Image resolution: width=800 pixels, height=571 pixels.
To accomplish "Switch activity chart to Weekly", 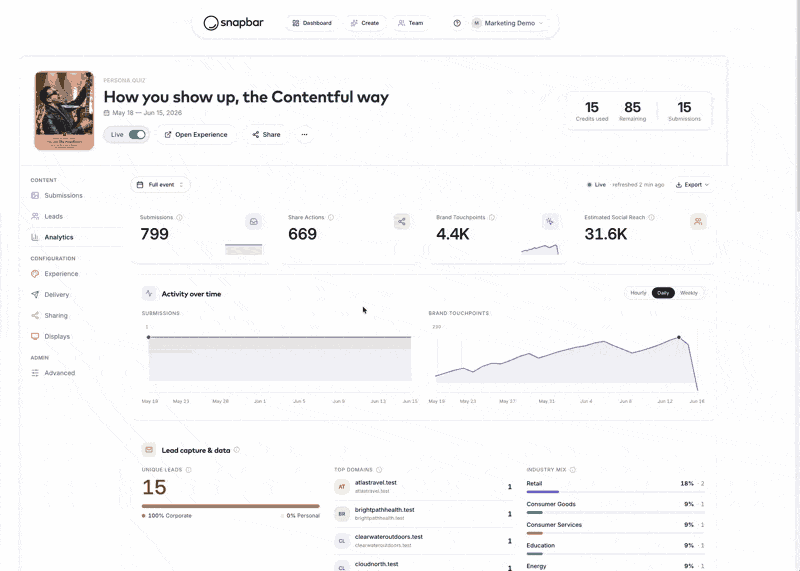I will [689, 293].
